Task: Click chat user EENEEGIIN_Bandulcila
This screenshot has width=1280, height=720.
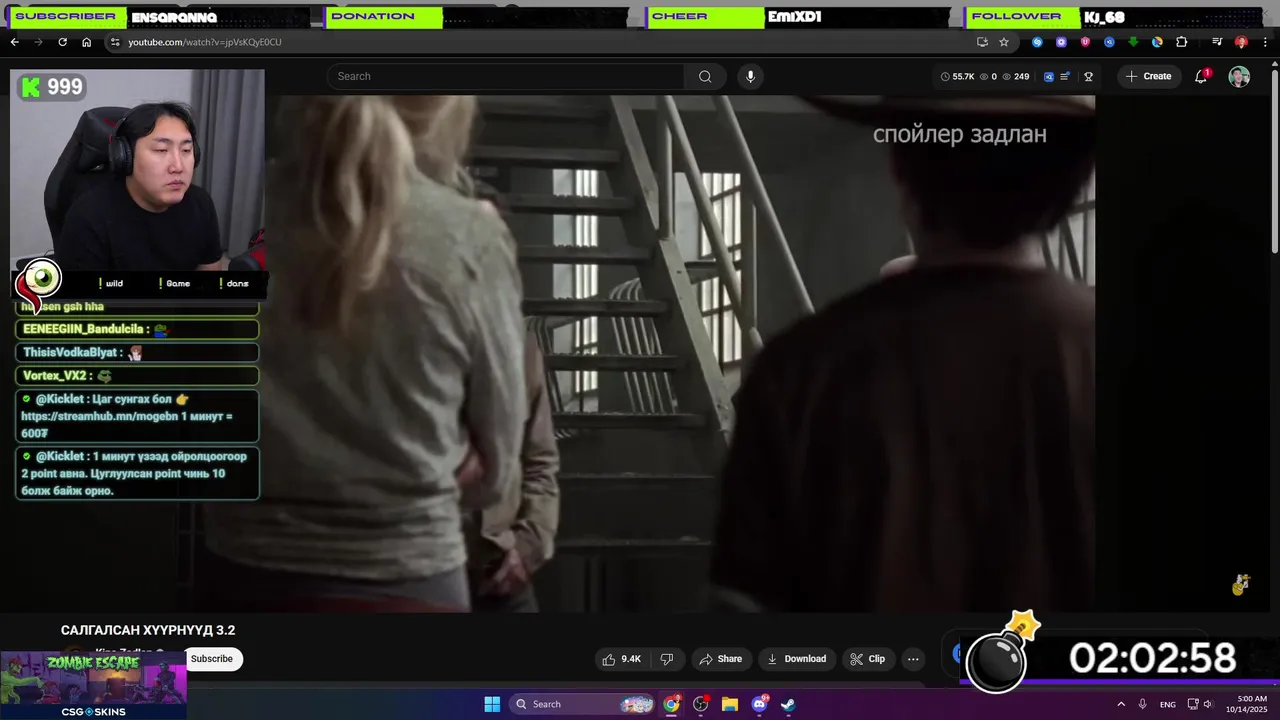Action: (84, 329)
